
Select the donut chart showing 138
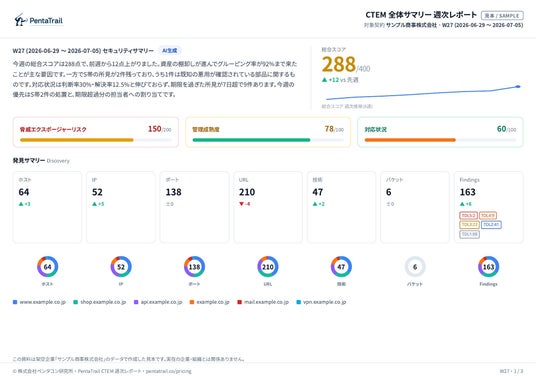click(195, 267)
